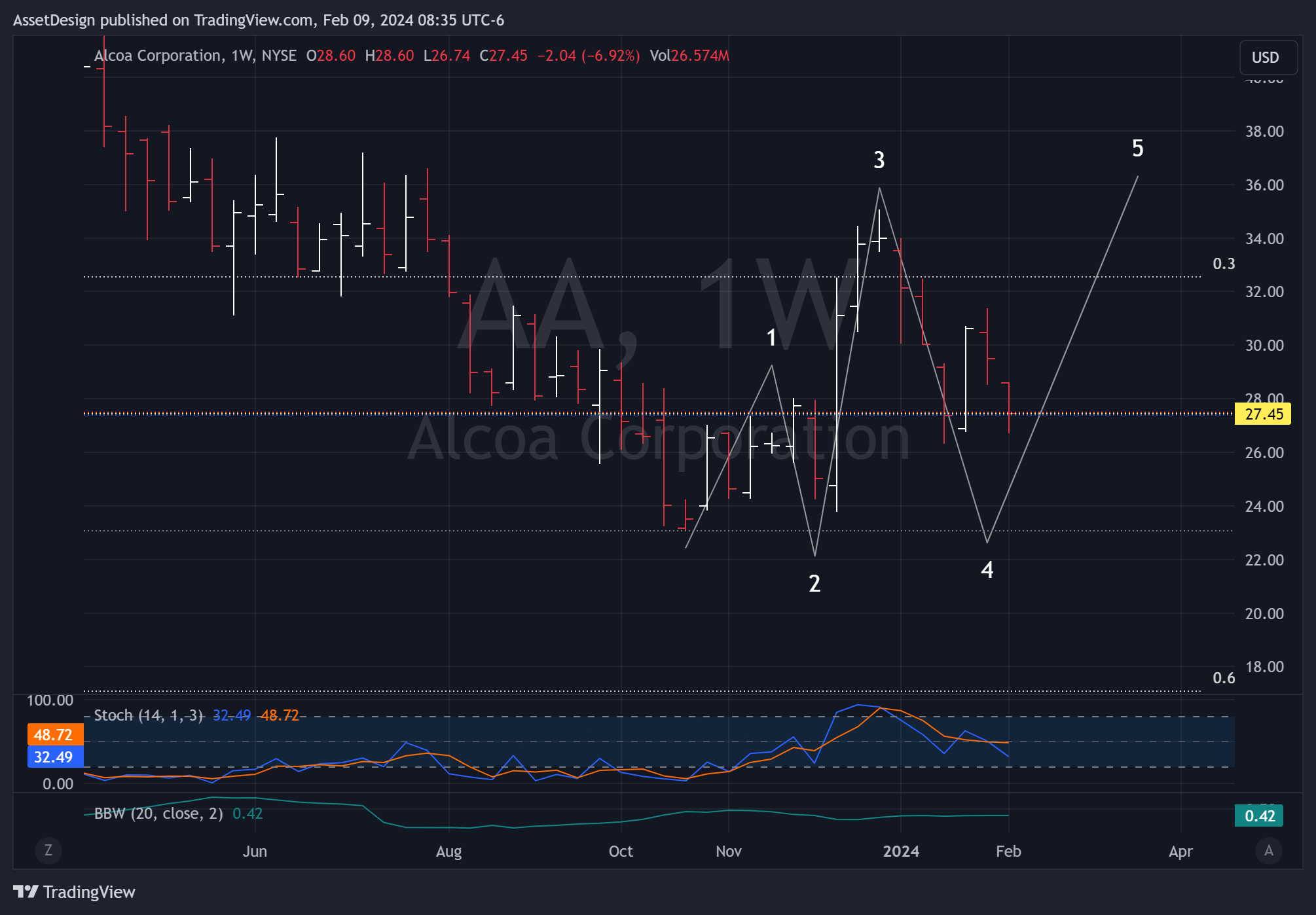Click the Oct date on time axis
The height and width of the screenshot is (915, 1316).
(621, 852)
